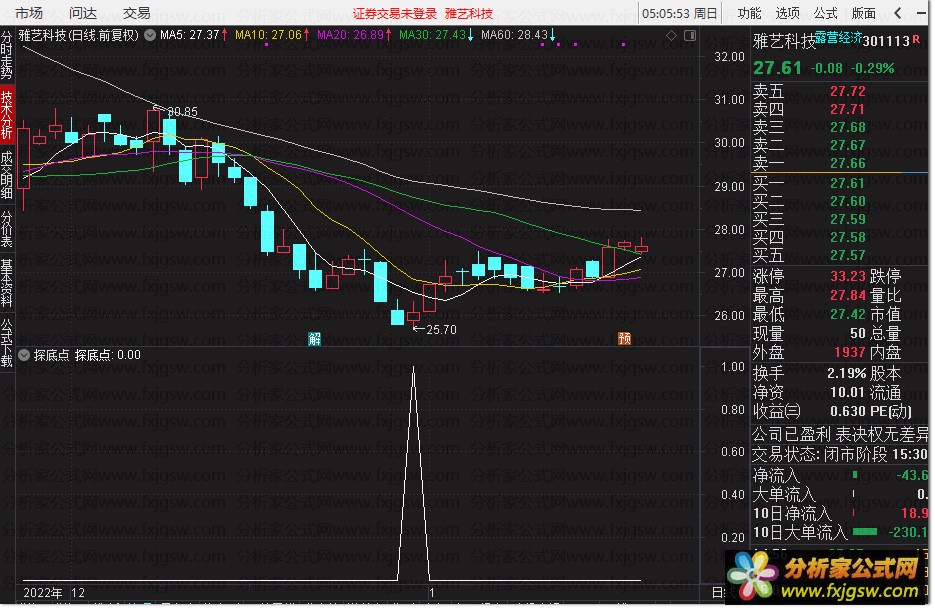Expand the 探底点 indicator dropdown
Screen dimensions: 935x608
pyautogui.click(x=24, y=355)
